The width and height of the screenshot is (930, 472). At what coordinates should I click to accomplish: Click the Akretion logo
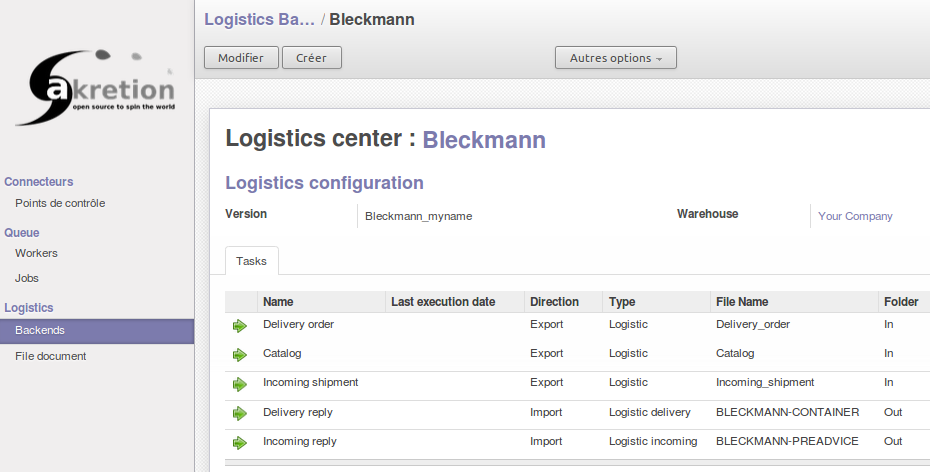(x=97, y=87)
